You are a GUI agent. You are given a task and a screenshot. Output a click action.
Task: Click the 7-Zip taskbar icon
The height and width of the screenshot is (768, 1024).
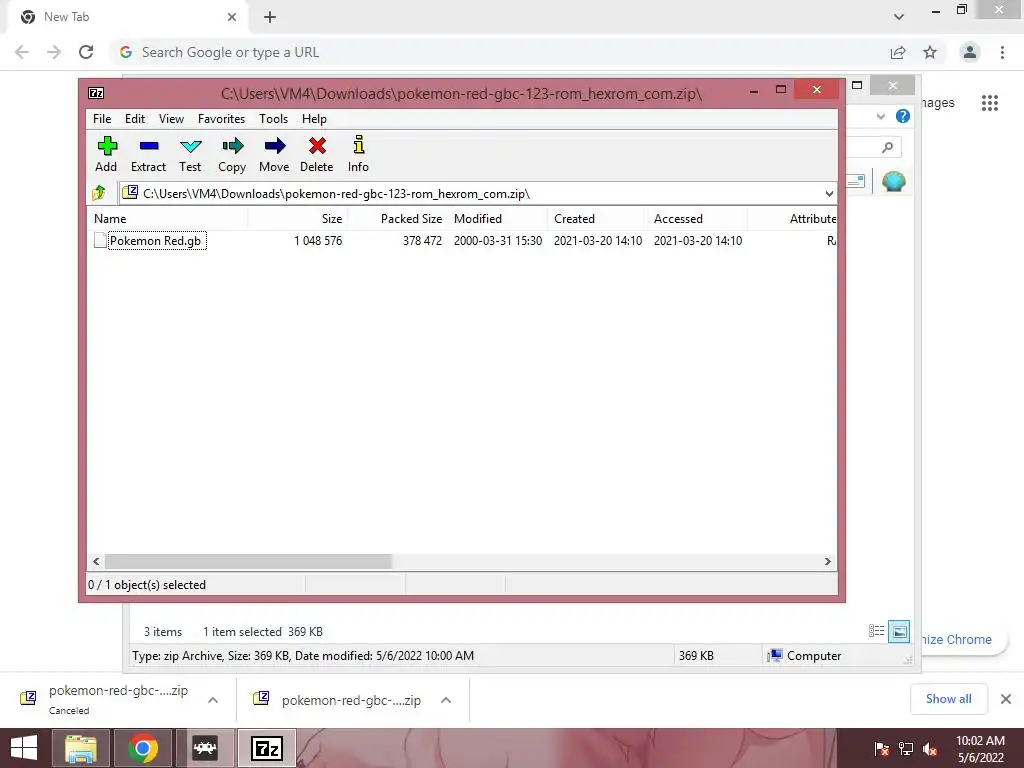pyautogui.click(x=266, y=748)
